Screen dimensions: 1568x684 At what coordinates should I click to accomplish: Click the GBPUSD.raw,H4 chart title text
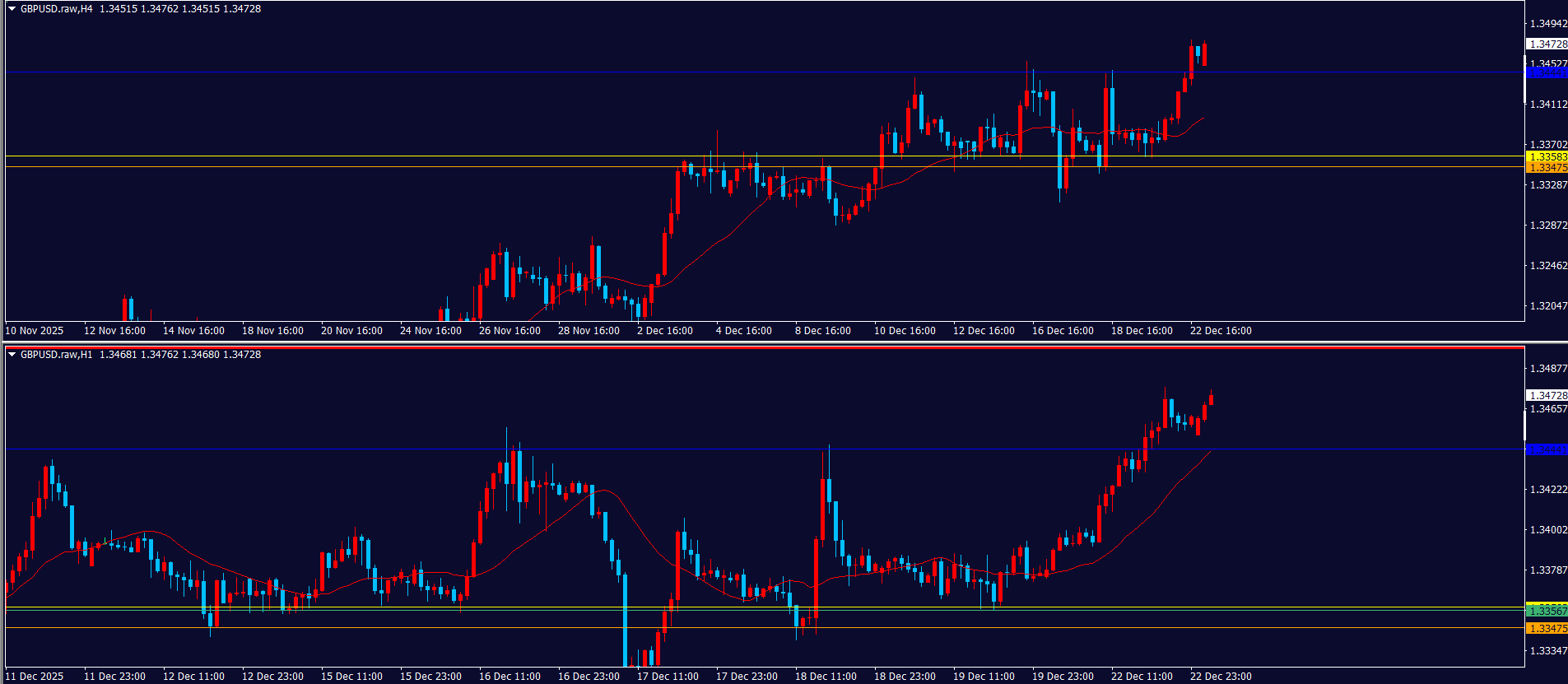[56, 9]
